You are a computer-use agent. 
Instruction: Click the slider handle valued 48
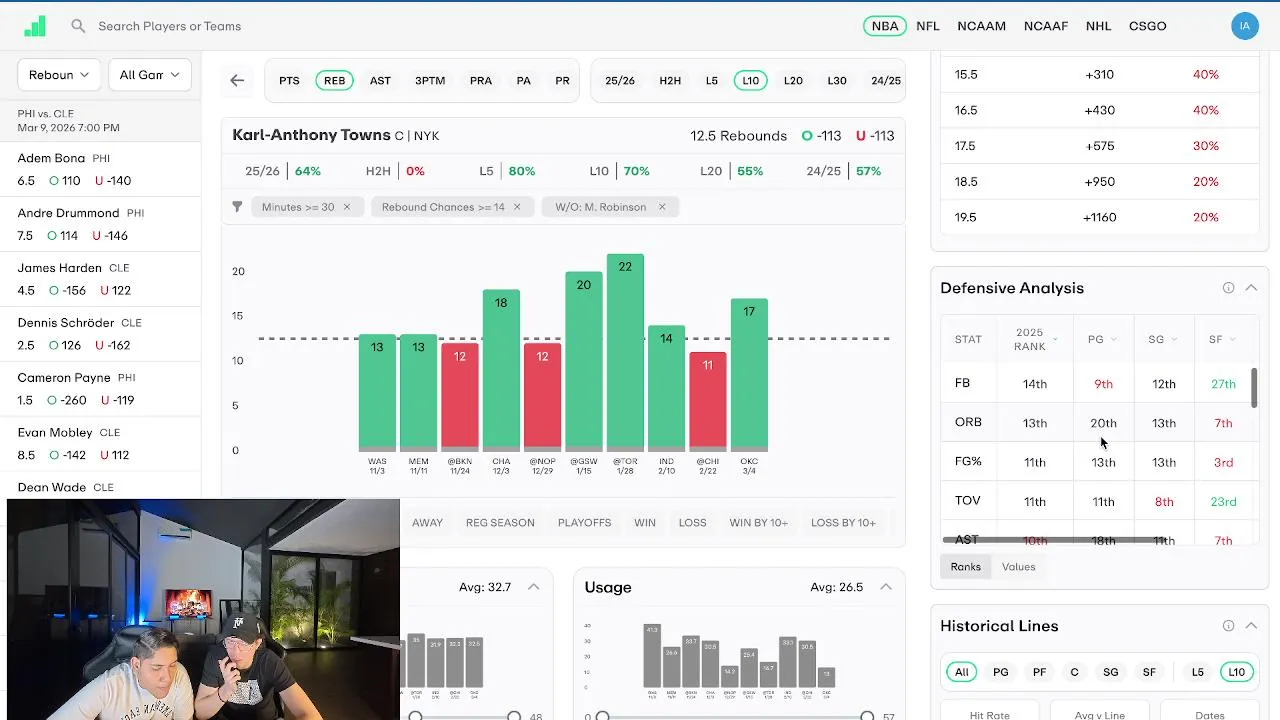514,717
